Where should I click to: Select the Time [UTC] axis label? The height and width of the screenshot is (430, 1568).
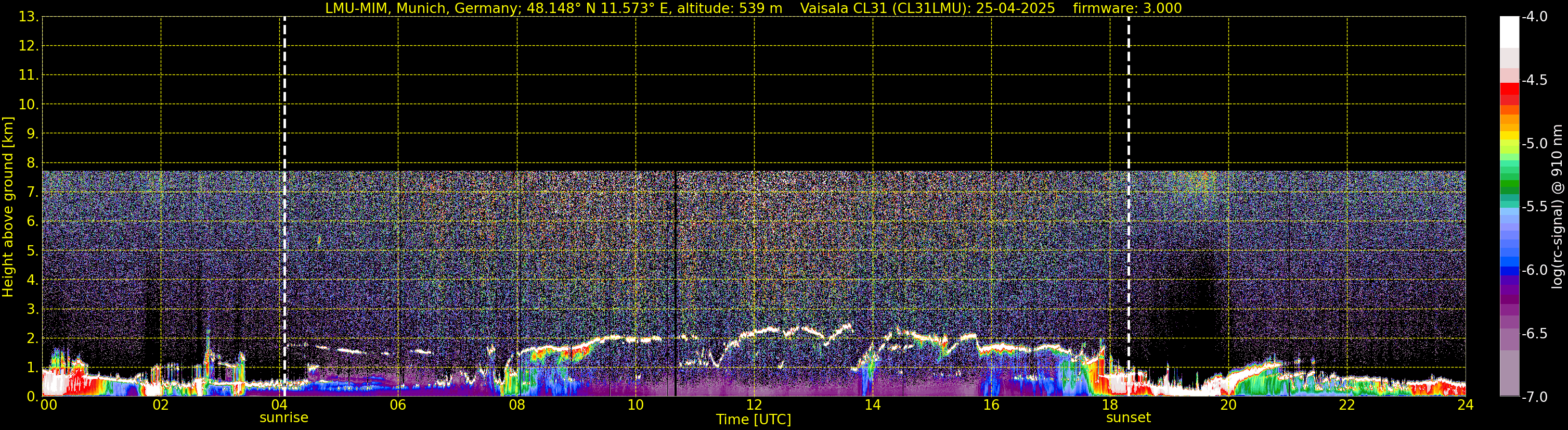point(753,420)
